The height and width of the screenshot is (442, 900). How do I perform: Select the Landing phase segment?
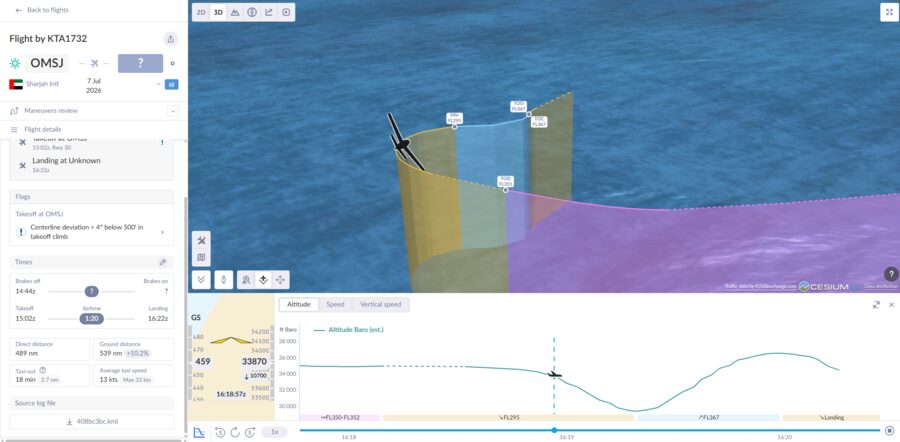click(x=831, y=417)
